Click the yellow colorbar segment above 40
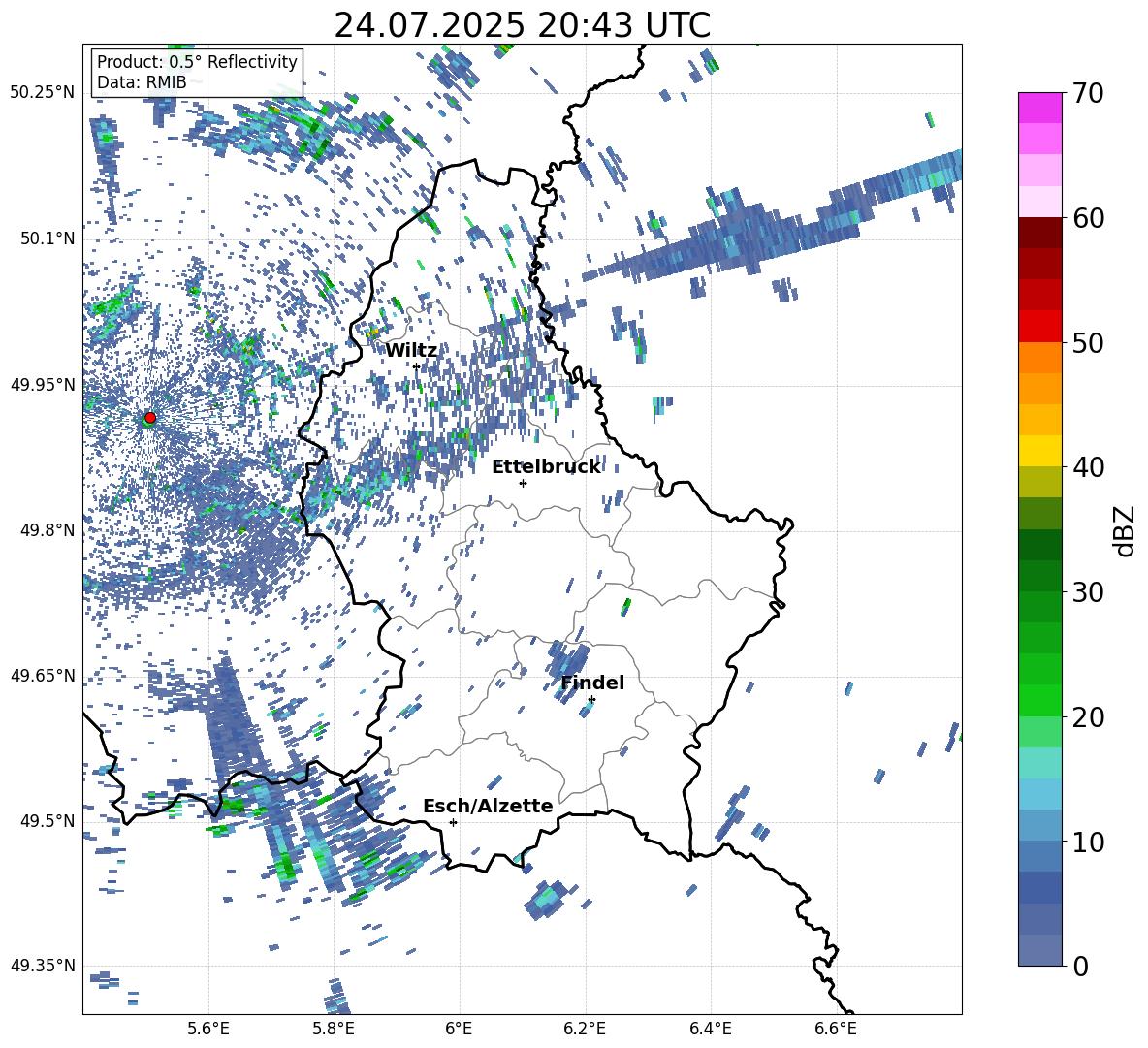The image size is (1148, 1048). (x=1040, y=451)
